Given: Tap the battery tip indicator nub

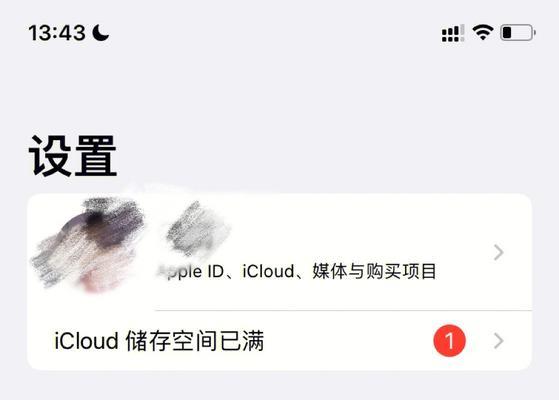Looking at the screenshot, I should [x=534, y=33].
